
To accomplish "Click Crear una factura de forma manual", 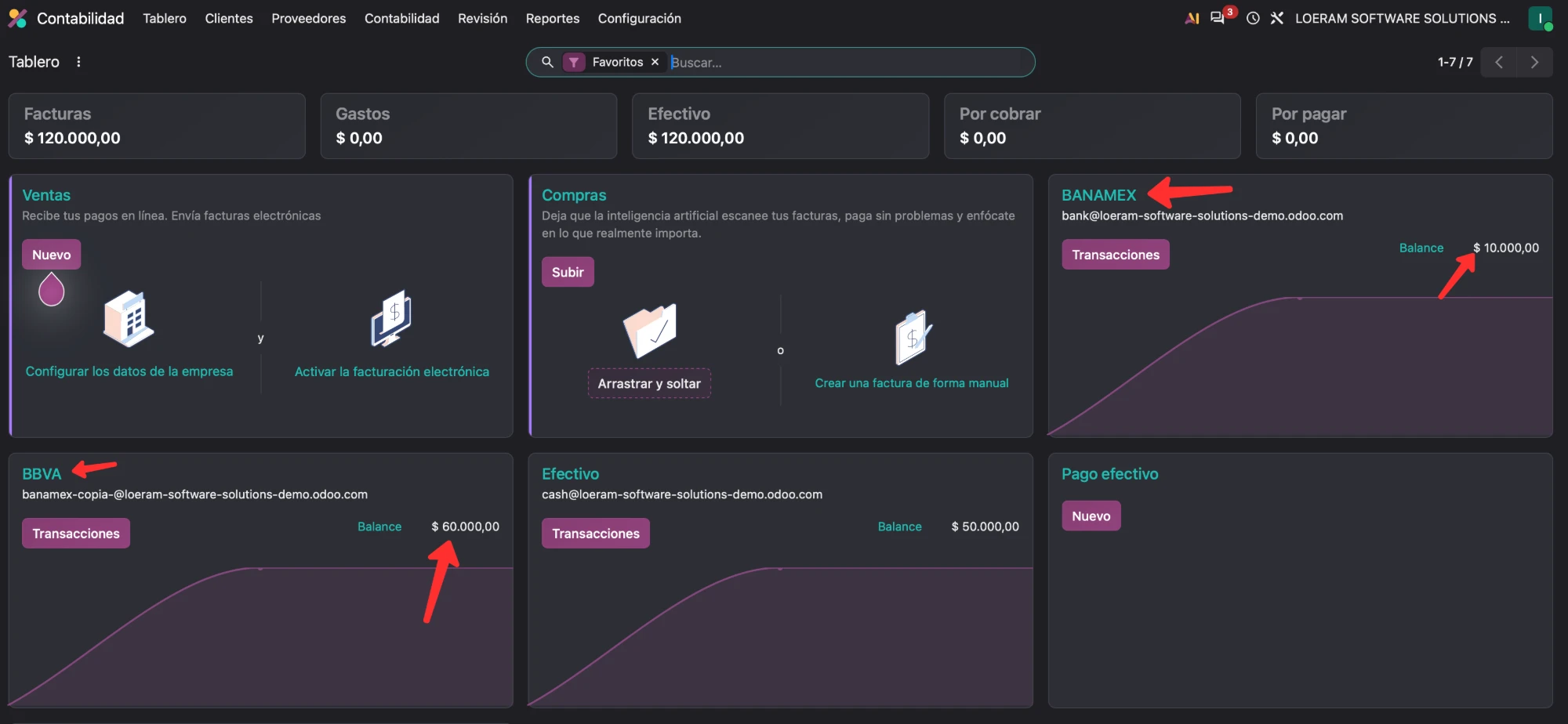I will pyautogui.click(x=912, y=383).
